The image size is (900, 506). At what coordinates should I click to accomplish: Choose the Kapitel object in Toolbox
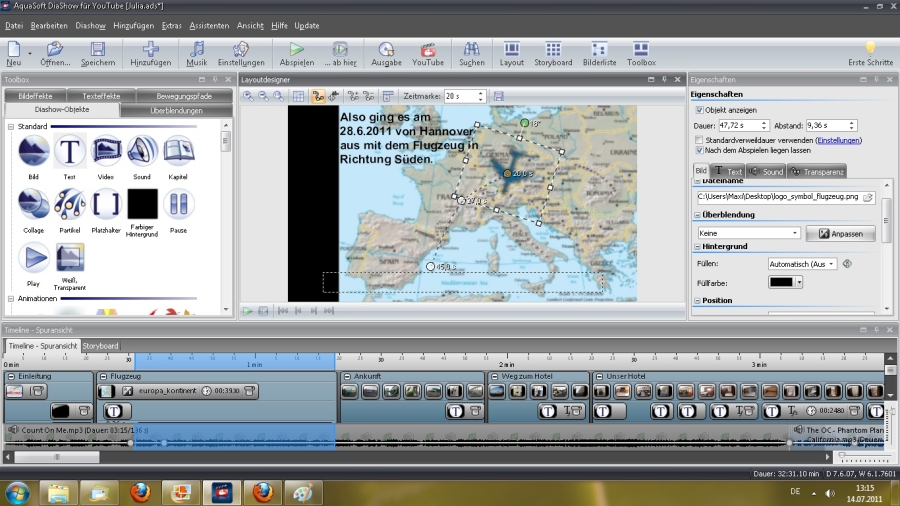178,151
